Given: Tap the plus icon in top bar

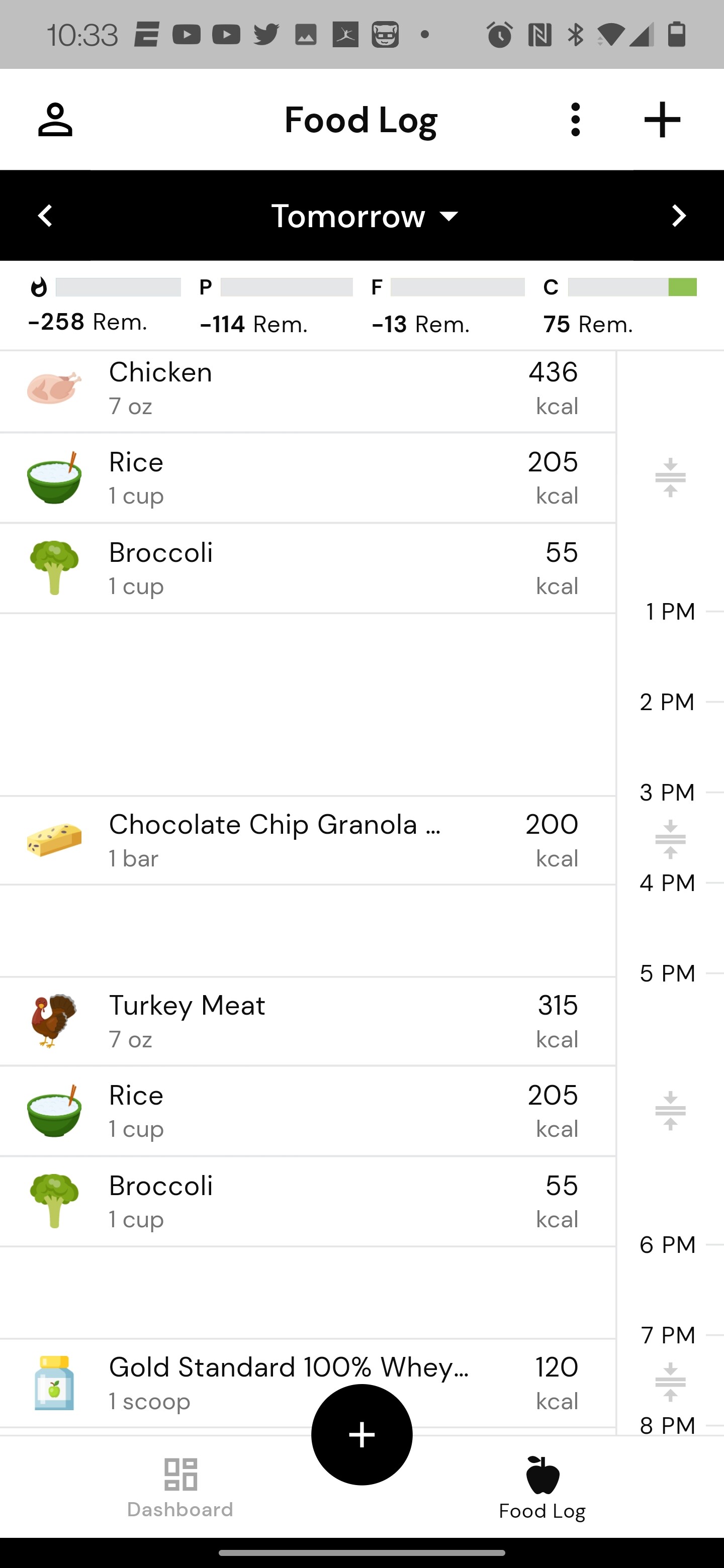Looking at the screenshot, I should (662, 120).
